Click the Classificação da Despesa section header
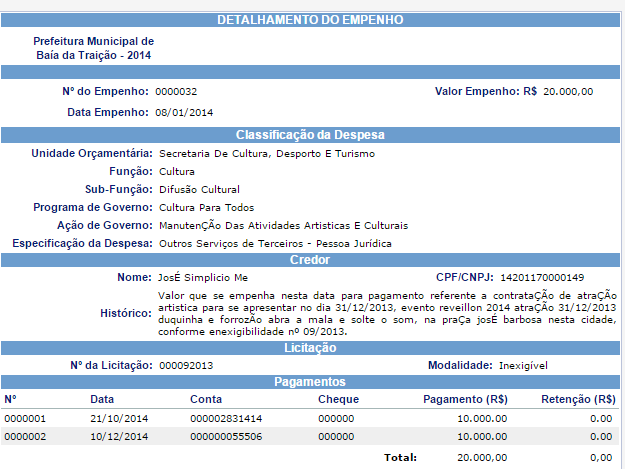The width and height of the screenshot is (625, 469). click(x=310, y=134)
